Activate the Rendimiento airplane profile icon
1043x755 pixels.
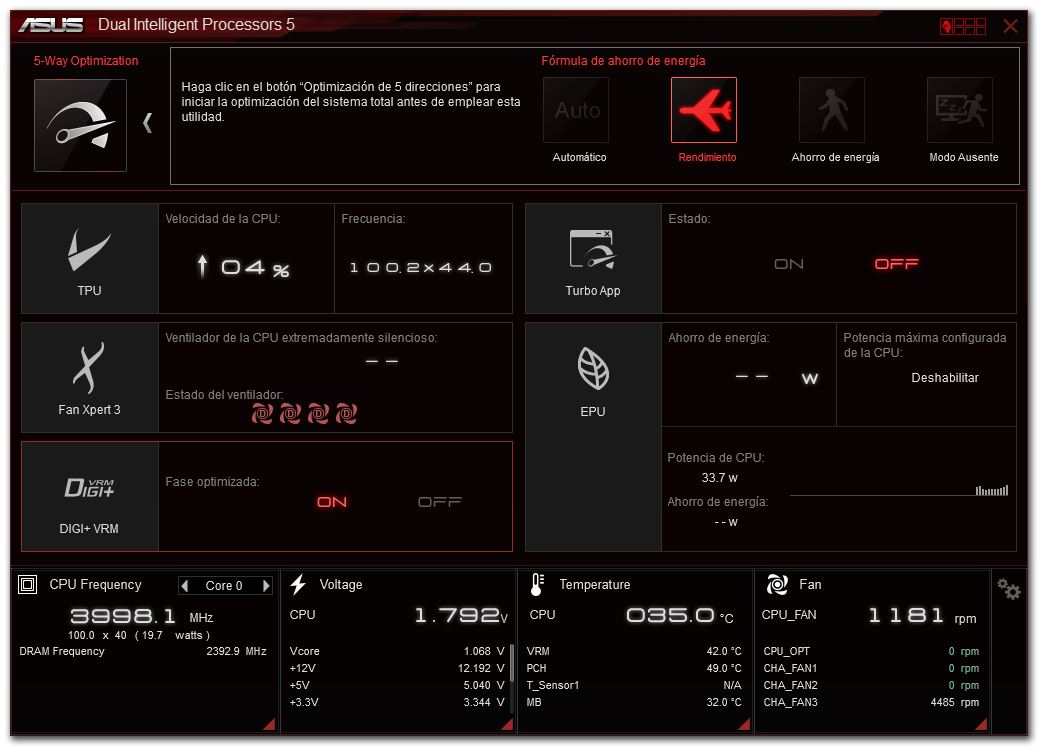coord(704,110)
